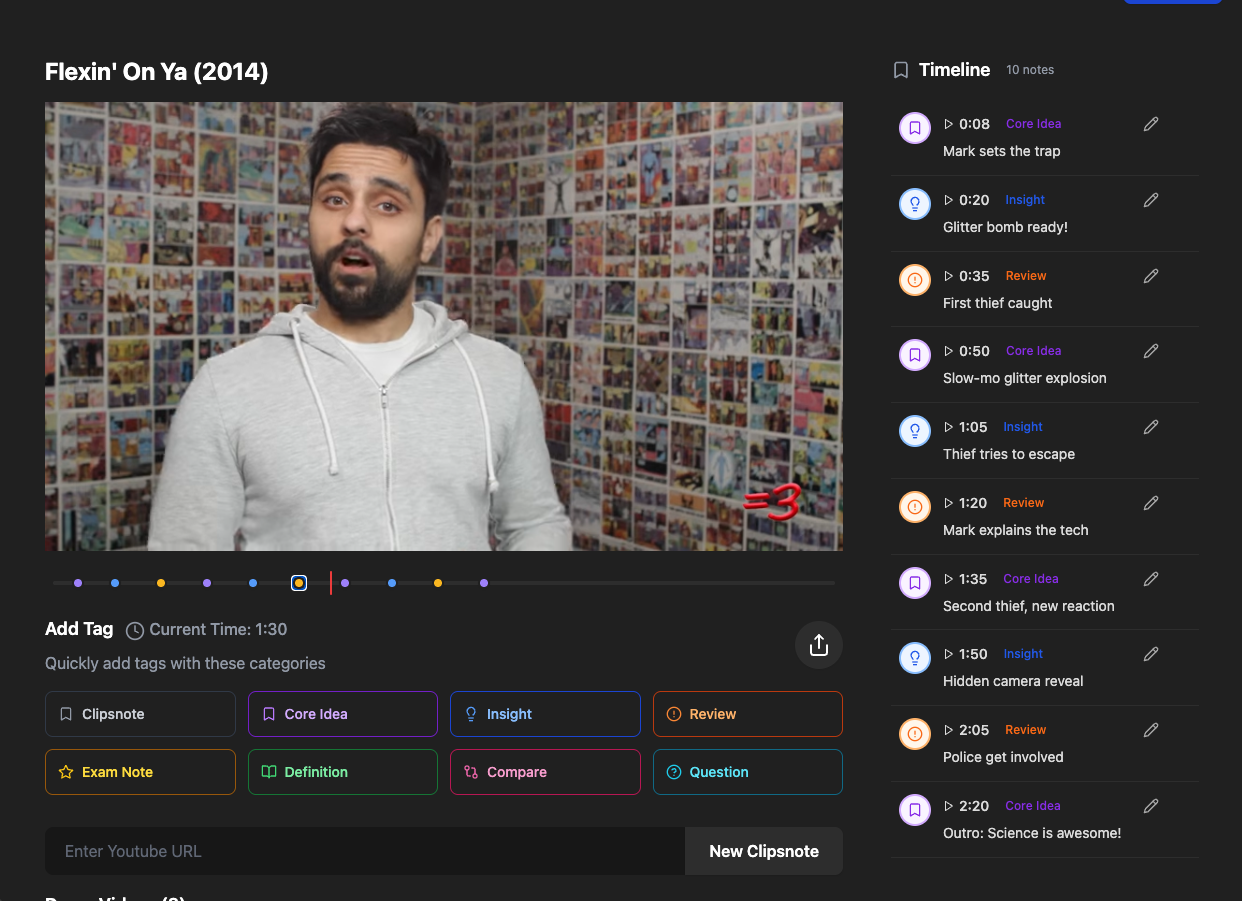Click the Timeline bookmark header icon
This screenshot has height=901, width=1242.
click(x=901, y=70)
